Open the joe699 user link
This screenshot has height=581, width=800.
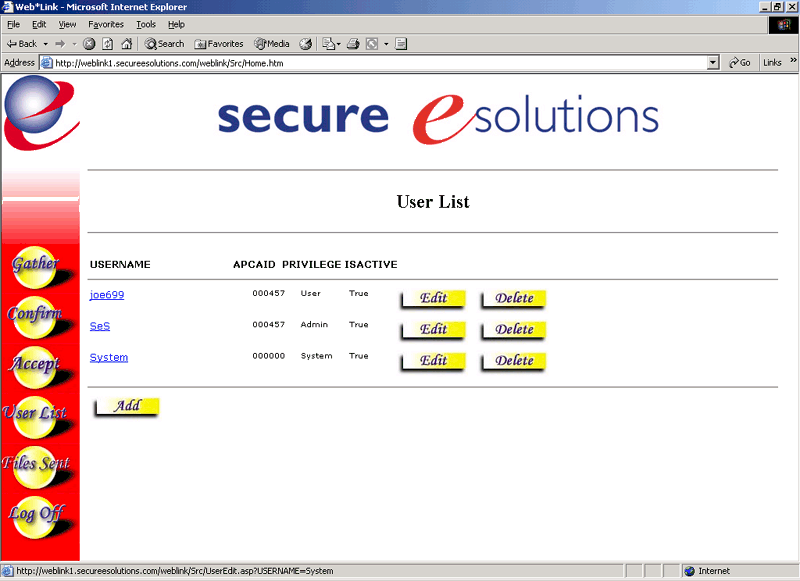click(107, 295)
